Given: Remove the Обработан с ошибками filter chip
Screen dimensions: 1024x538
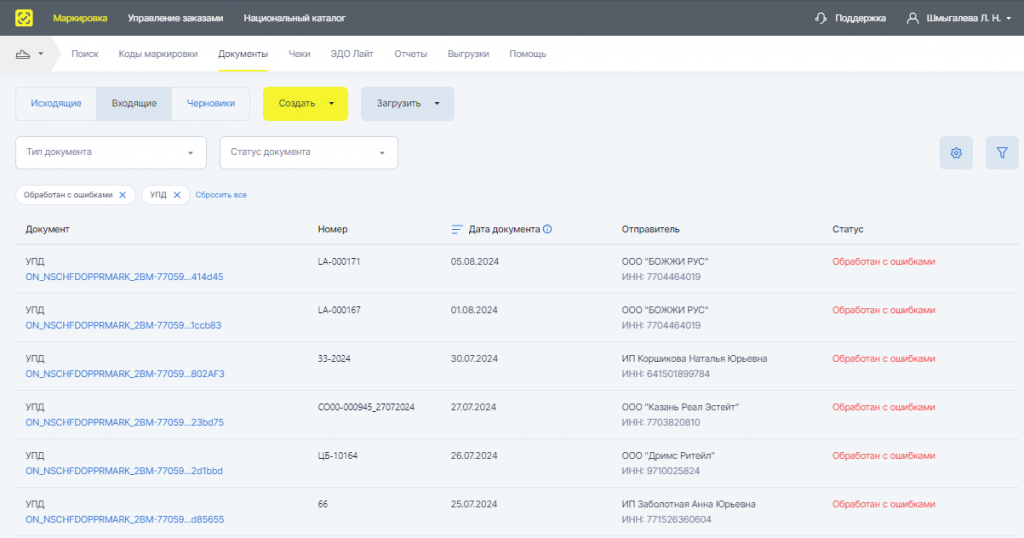Looking at the screenshot, I should coord(122,195).
